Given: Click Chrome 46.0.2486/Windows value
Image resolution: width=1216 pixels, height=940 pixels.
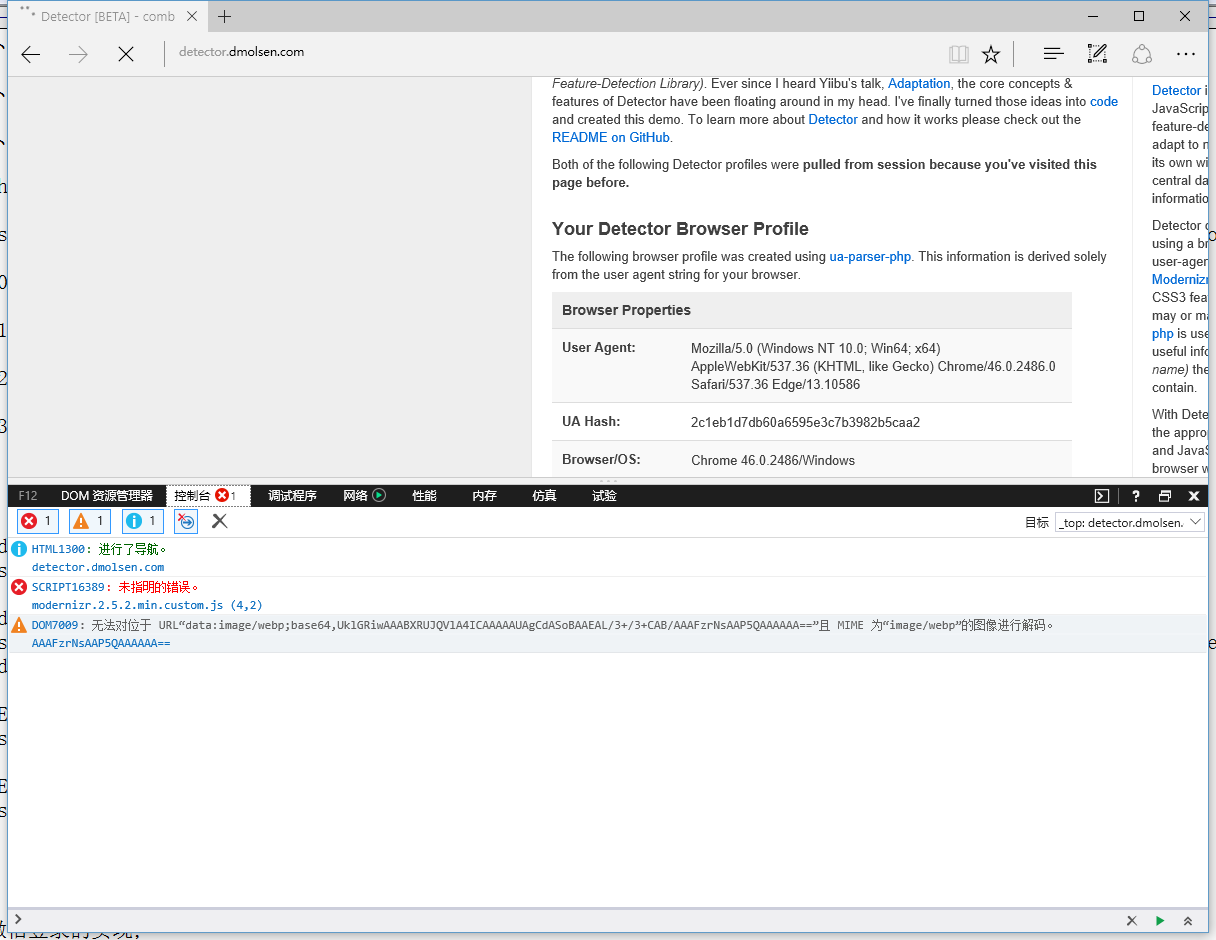Looking at the screenshot, I should coord(773,460).
